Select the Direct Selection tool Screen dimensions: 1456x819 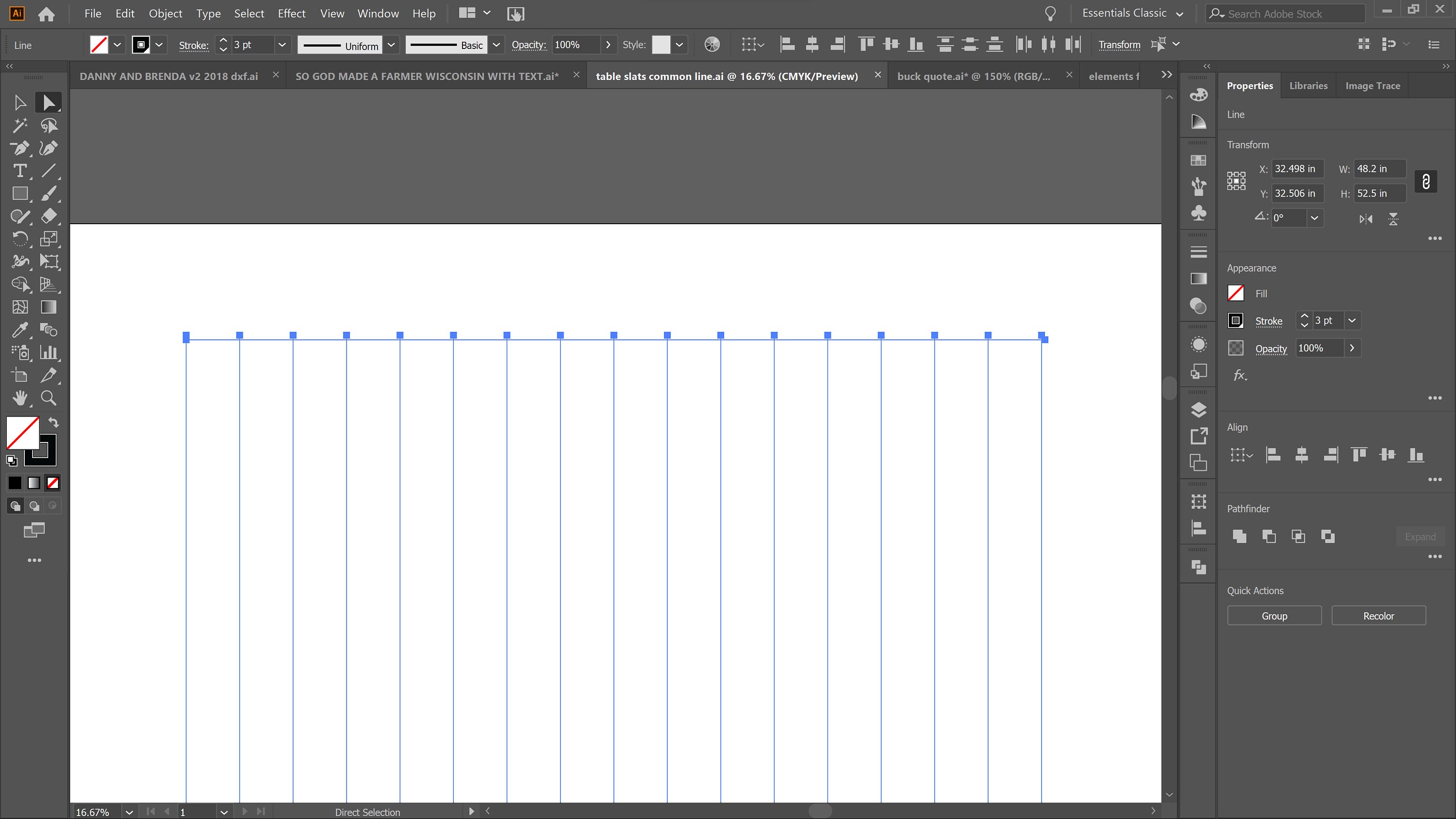click(48, 102)
